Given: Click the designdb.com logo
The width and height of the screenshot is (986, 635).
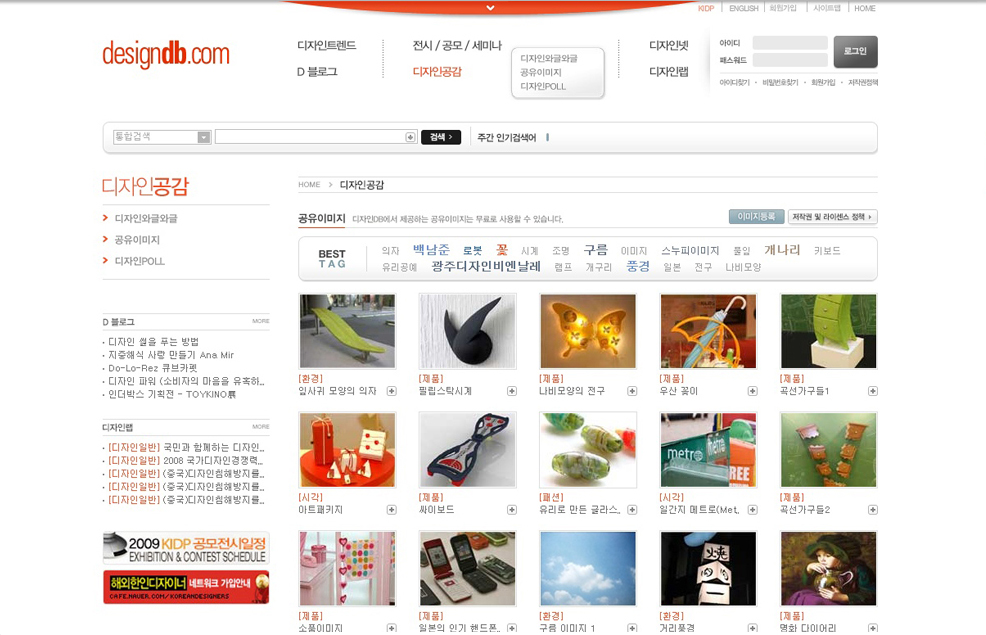Looking at the screenshot, I should coord(166,54).
